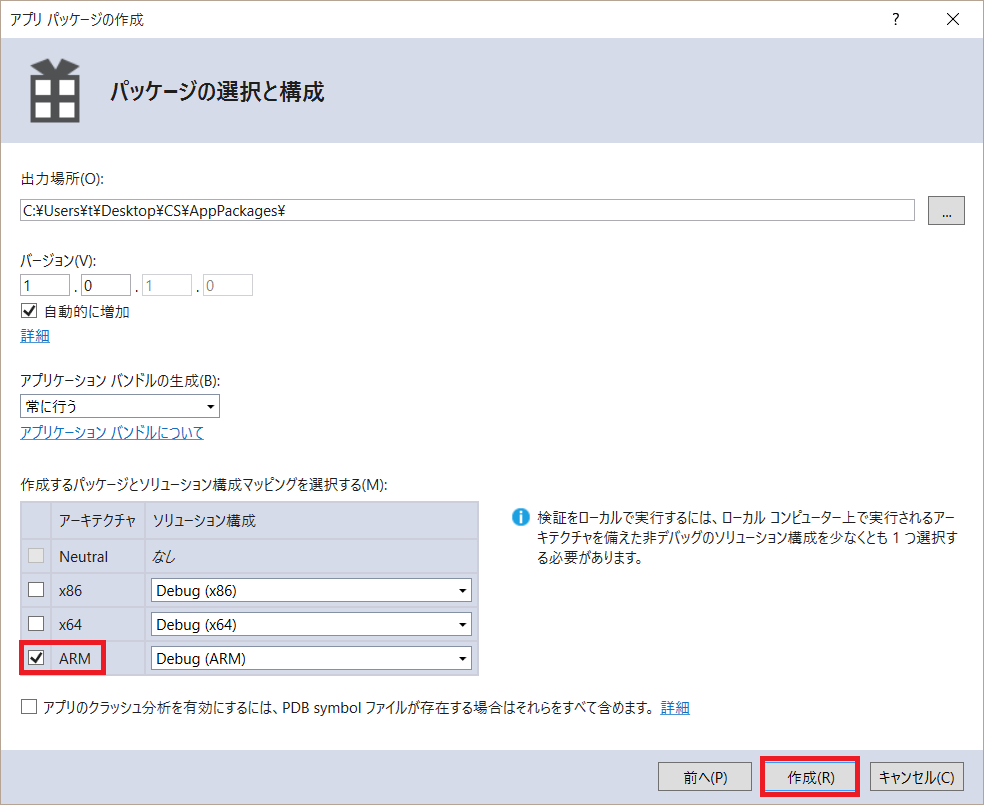Open the Debug (ARM) configuration dropdown
This screenshot has width=984, height=805.
click(x=311, y=658)
